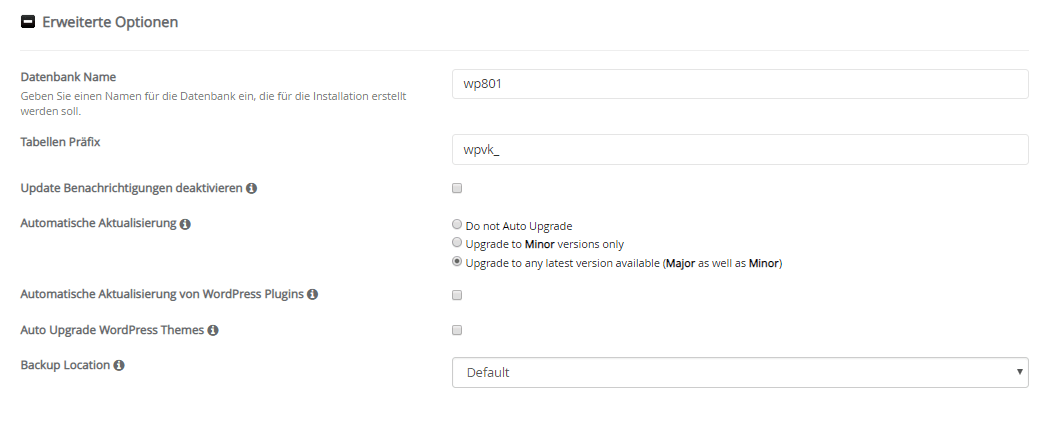The image size is (1048, 423).
Task: Click info icon next to Automatische Aktualisierung
Action: coord(185,224)
